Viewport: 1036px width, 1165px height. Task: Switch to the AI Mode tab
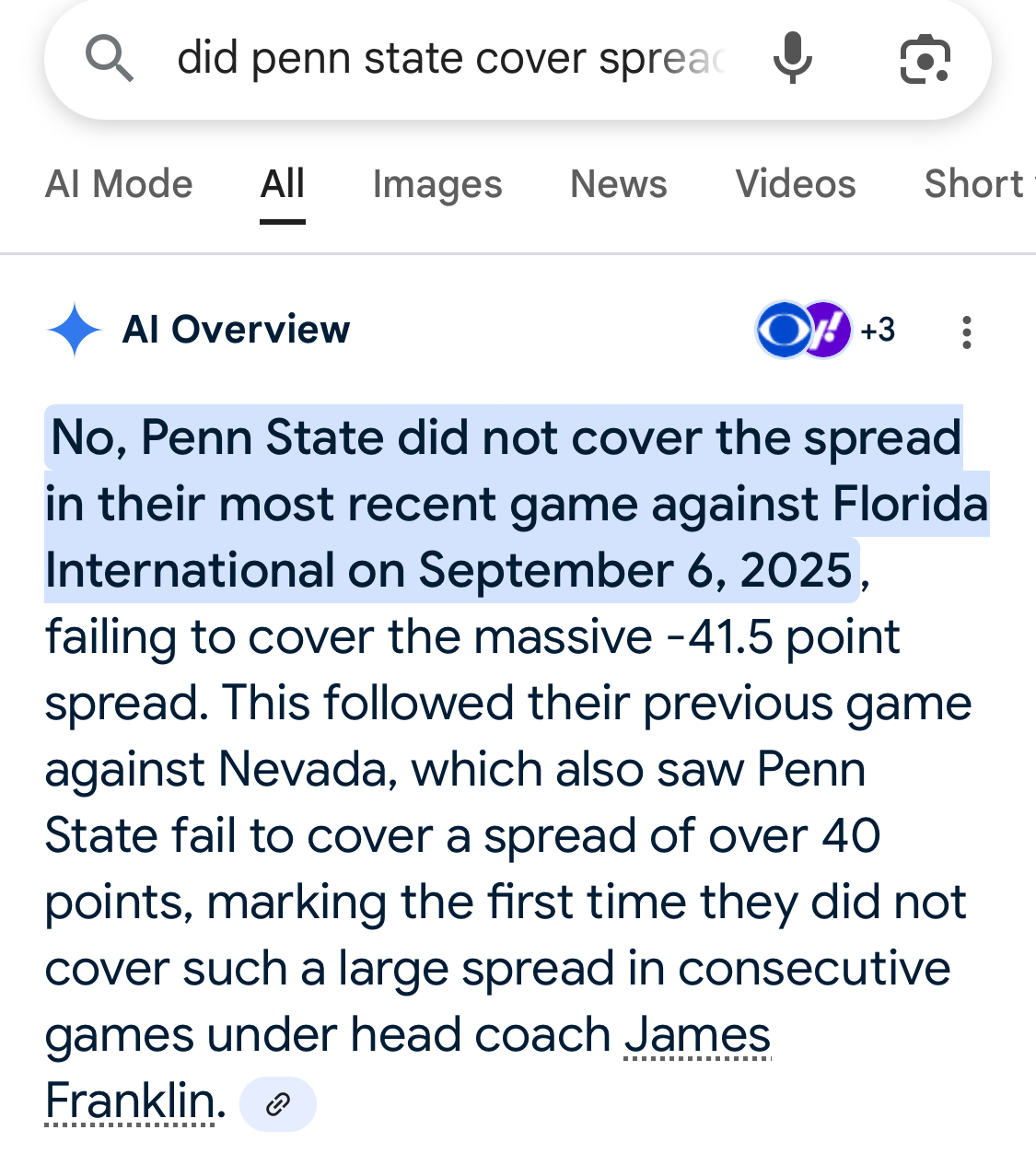[119, 184]
